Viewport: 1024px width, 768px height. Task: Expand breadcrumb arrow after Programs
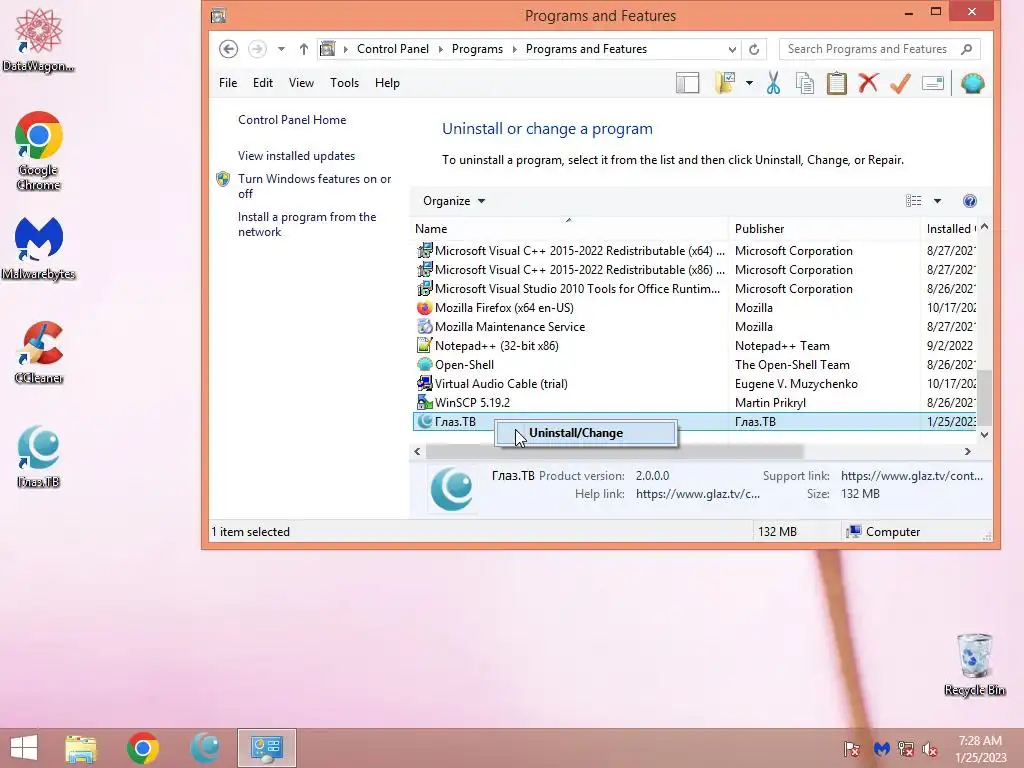[514, 49]
